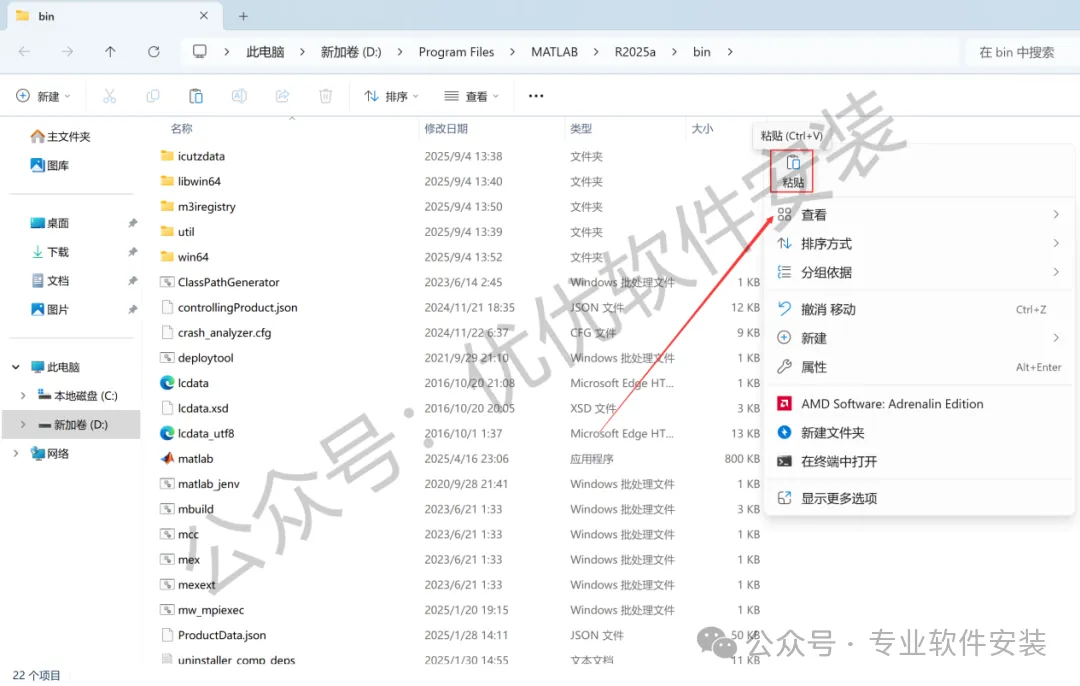Open Group by (分组依据) context submenu
The image size is (1080, 686).
919,273
